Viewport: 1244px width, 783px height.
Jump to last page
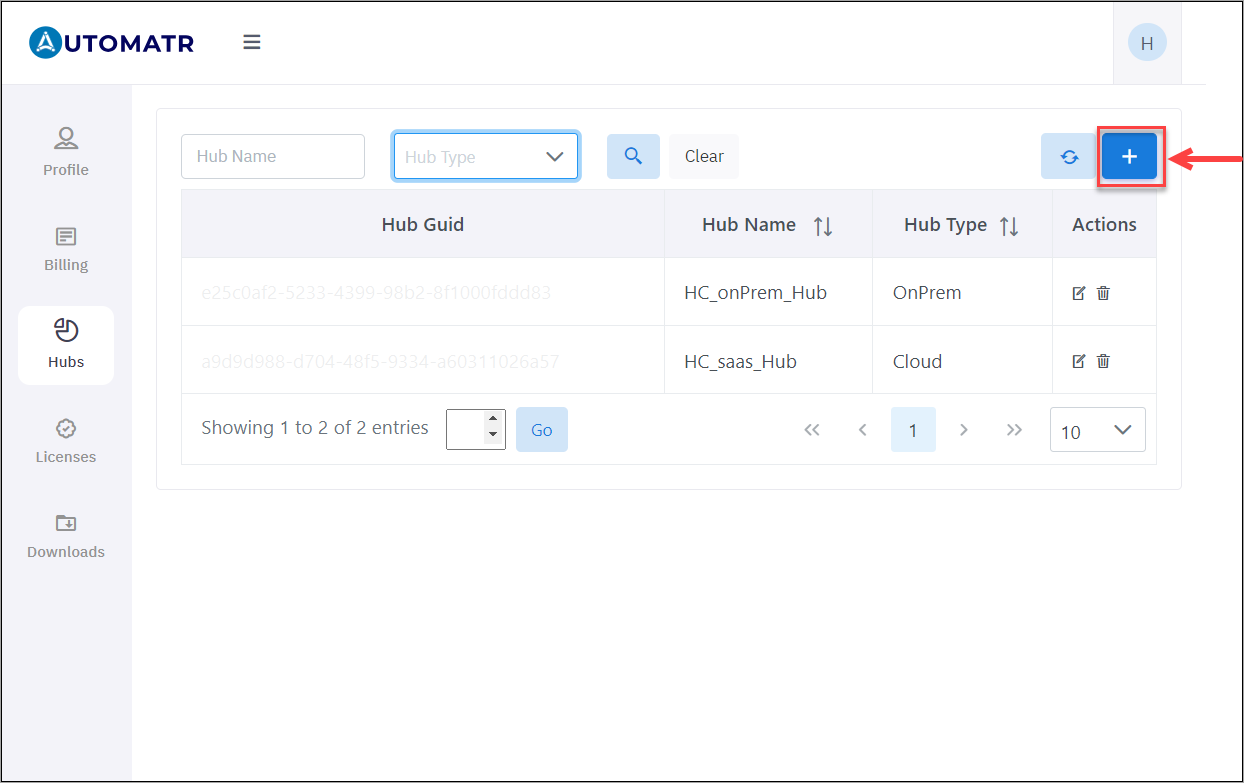pyautogui.click(x=1014, y=430)
